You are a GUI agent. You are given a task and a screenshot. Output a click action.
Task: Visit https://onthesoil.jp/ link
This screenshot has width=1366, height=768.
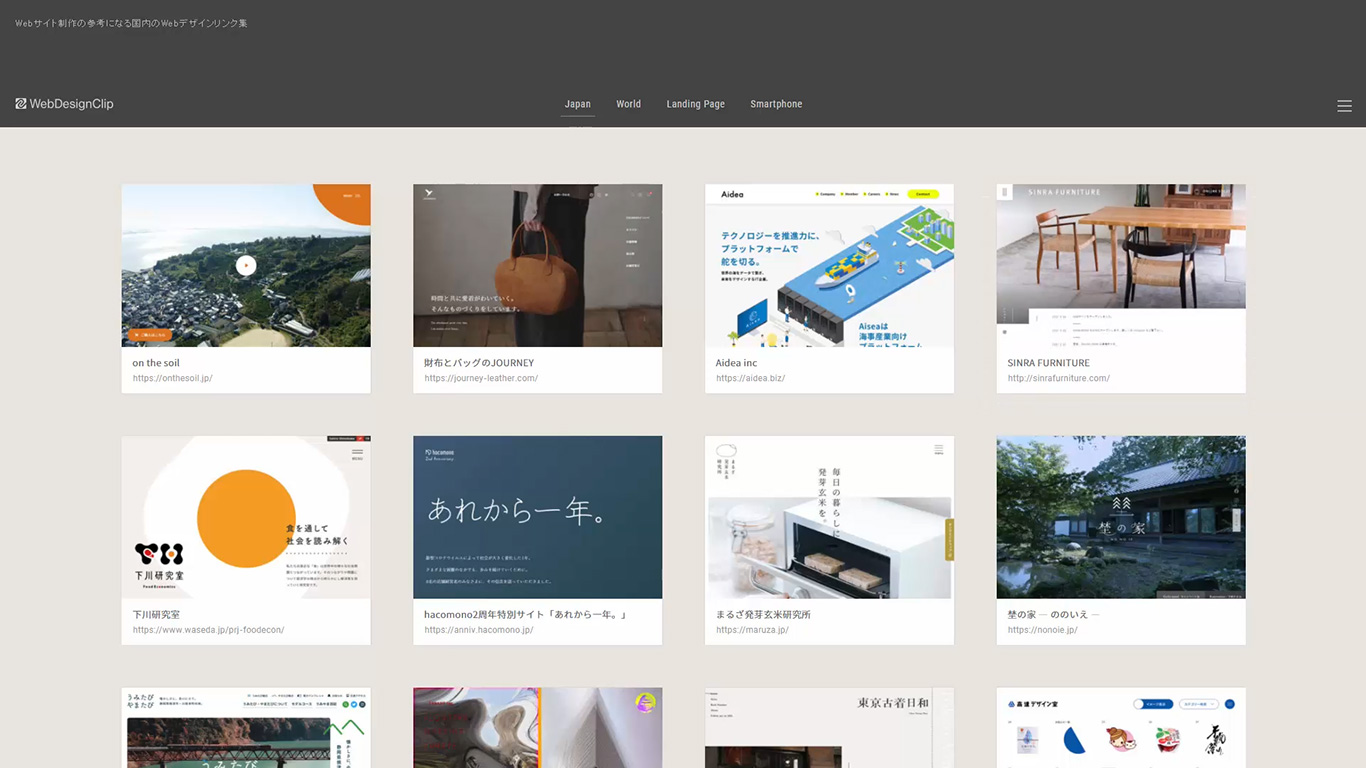pos(172,379)
